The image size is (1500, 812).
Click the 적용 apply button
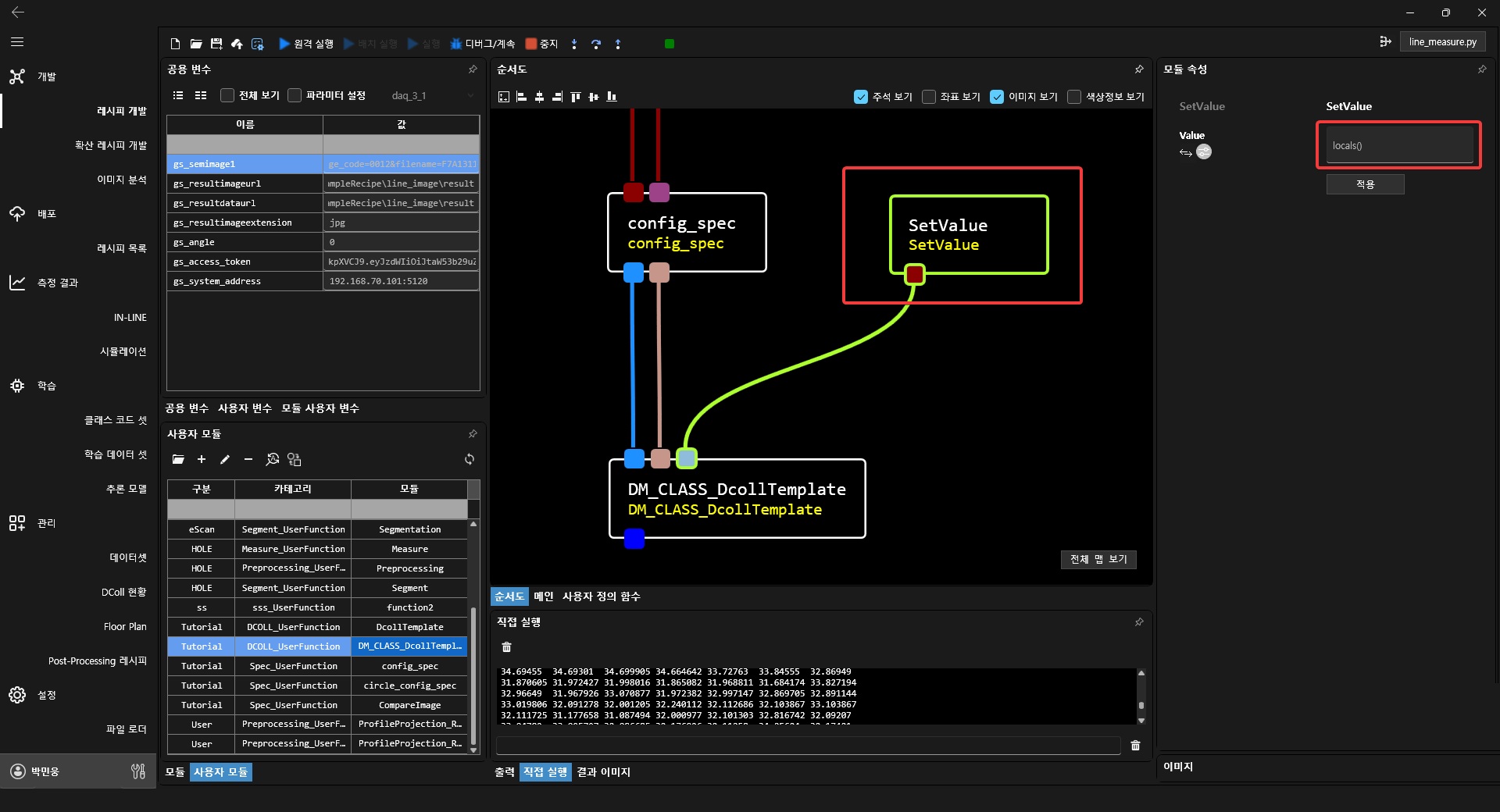(x=1365, y=184)
